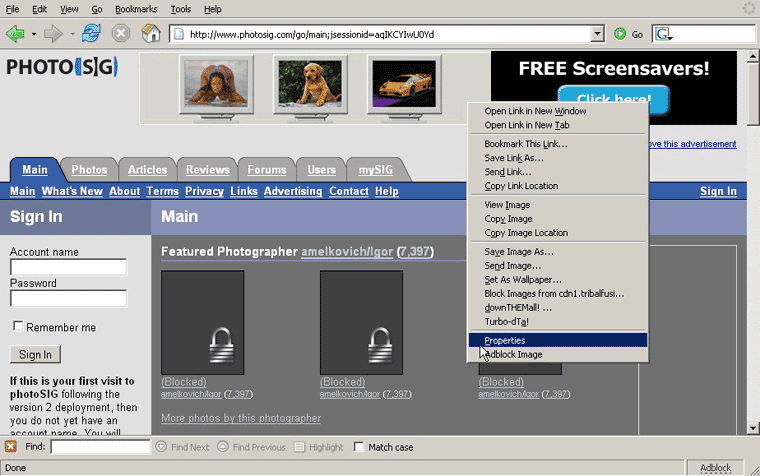Click the first blocked photo padlock thumbnail

[x=203, y=322]
